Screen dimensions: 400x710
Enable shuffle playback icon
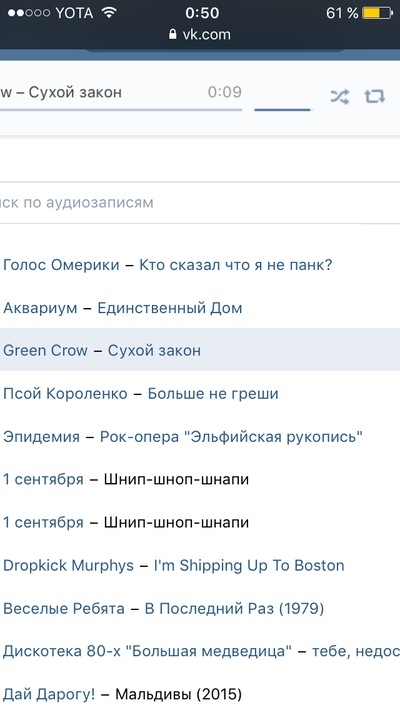click(x=339, y=96)
